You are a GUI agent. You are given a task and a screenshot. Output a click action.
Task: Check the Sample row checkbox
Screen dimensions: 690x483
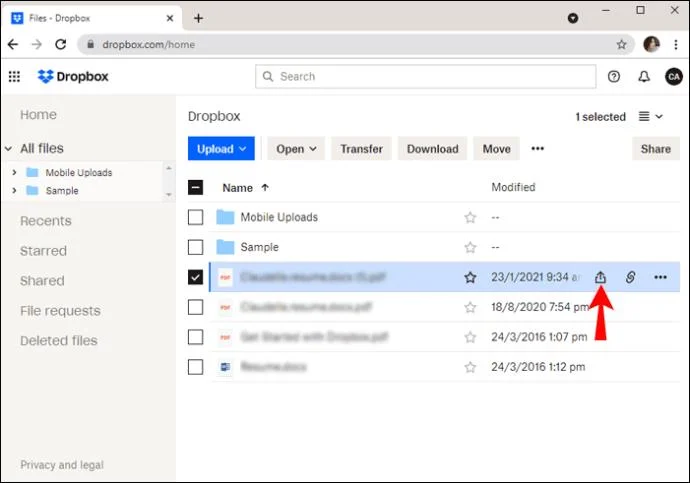tap(195, 247)
